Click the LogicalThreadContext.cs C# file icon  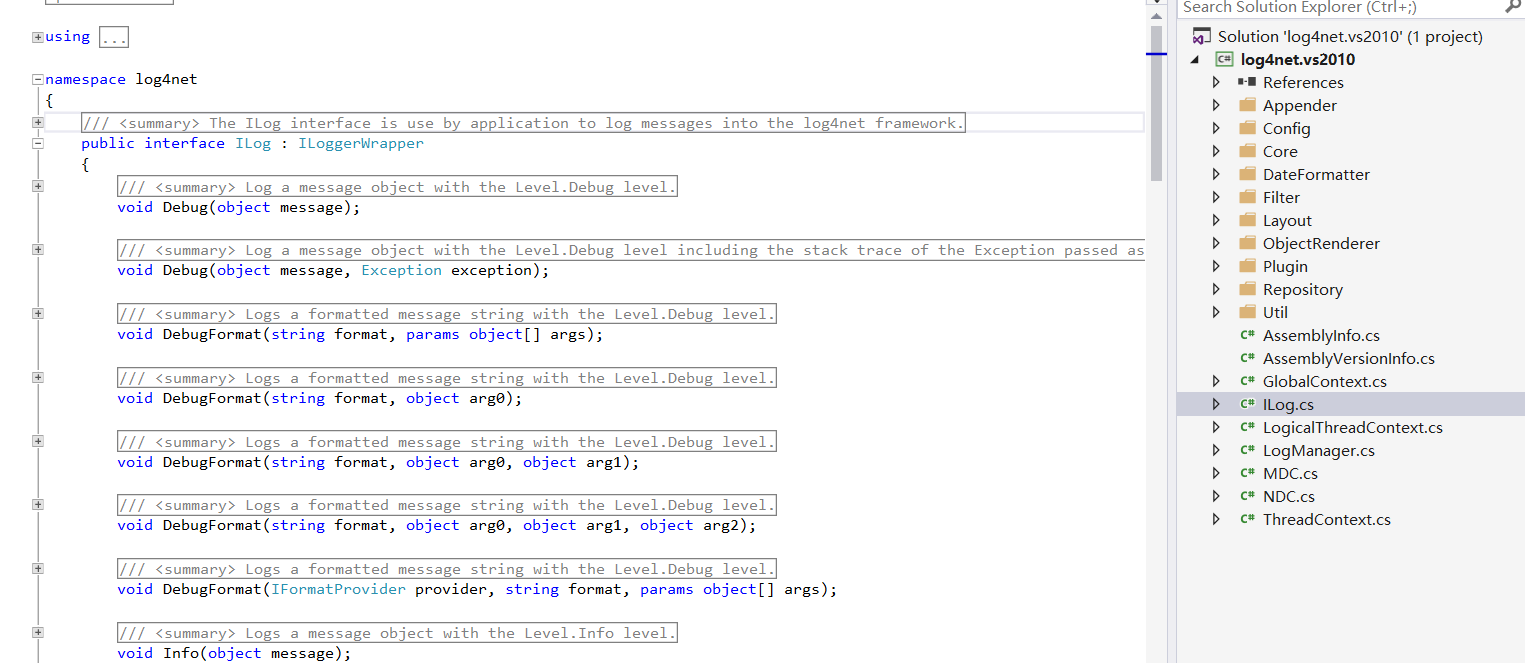tap(1247, 427)
